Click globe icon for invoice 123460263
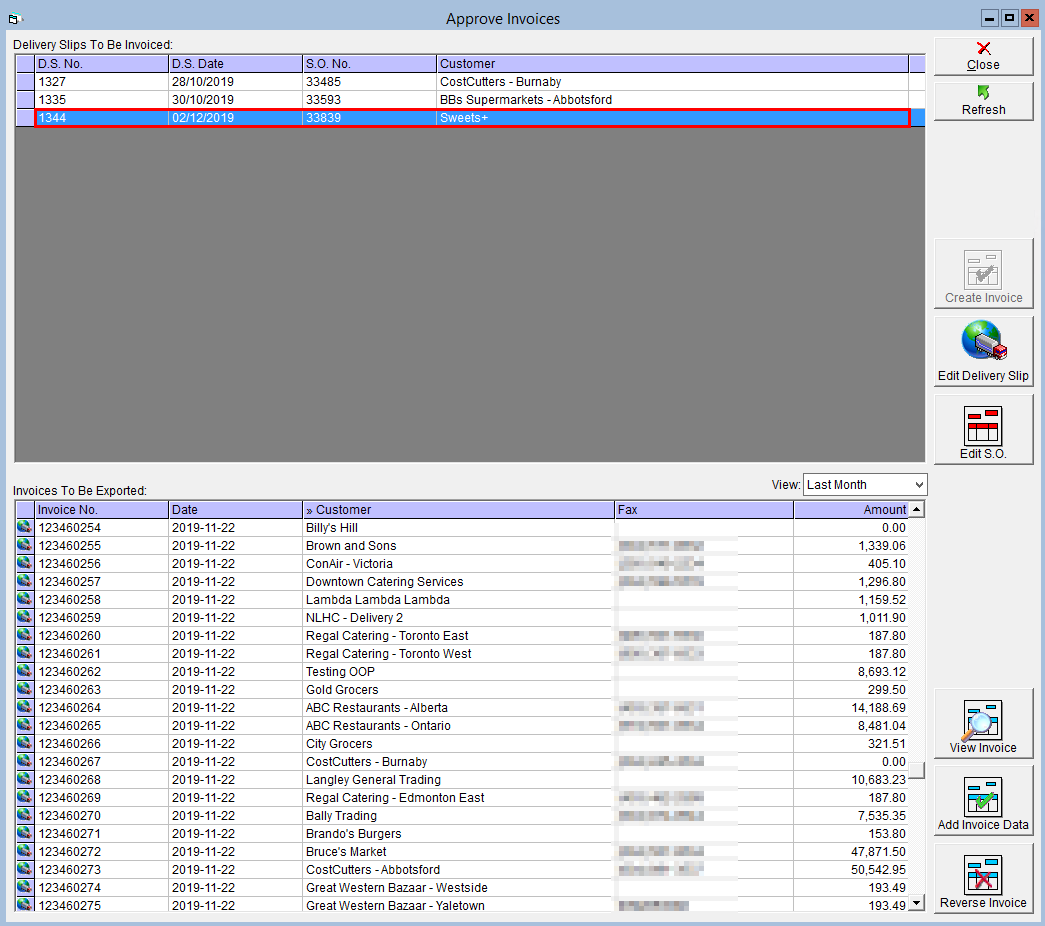The height and width of the screenshot is (926, 1045). click(25, 689)
